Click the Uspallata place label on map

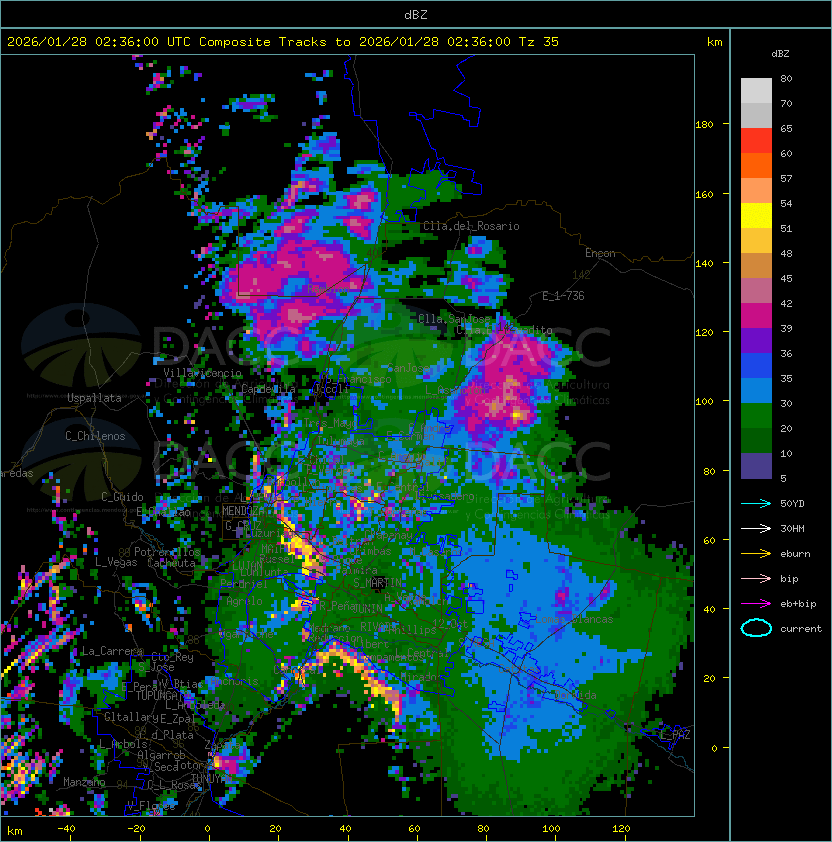(x=94, y=398)
